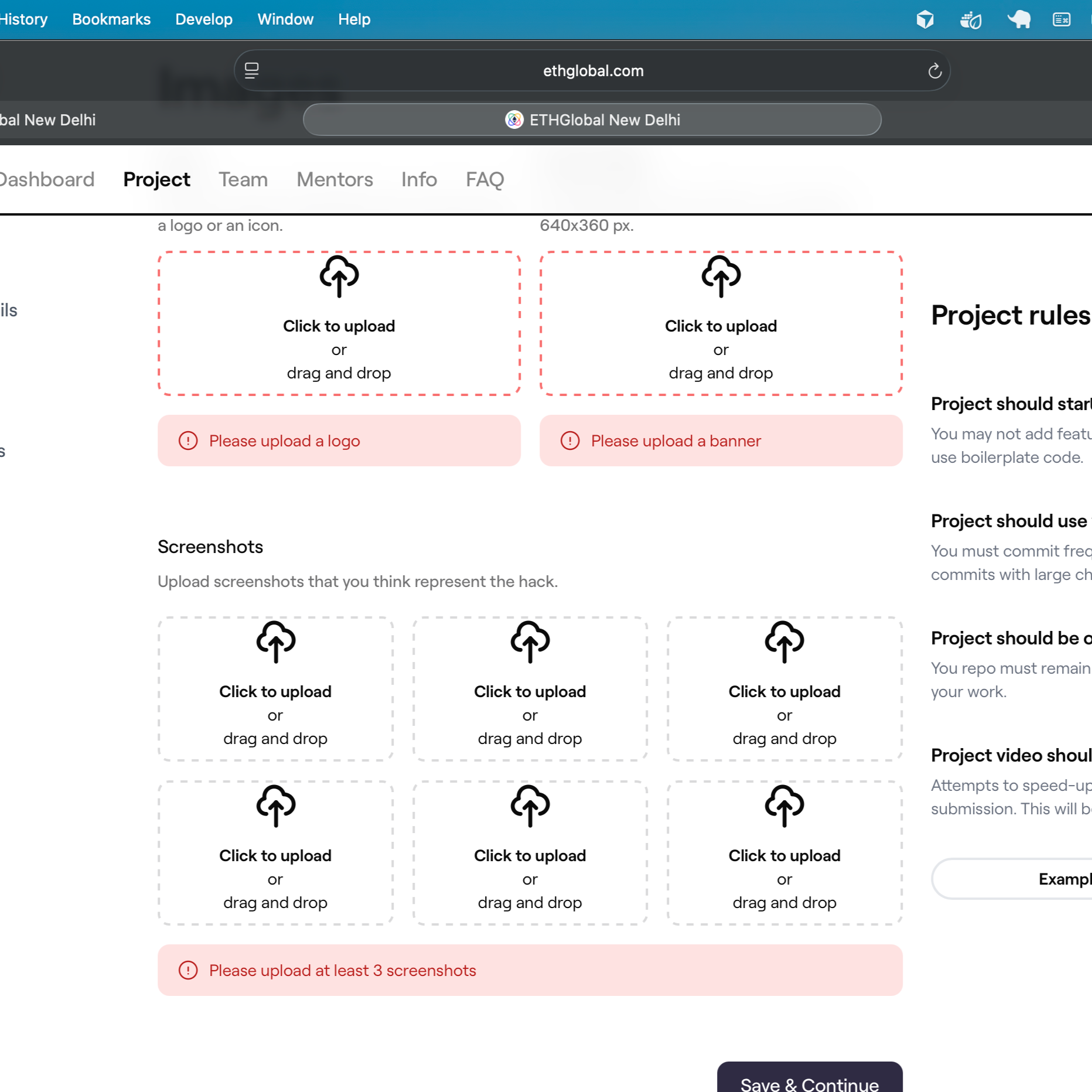The image size is (1092, 1092).
Task: Open the Mentors tab
Action: coord(335,179)
